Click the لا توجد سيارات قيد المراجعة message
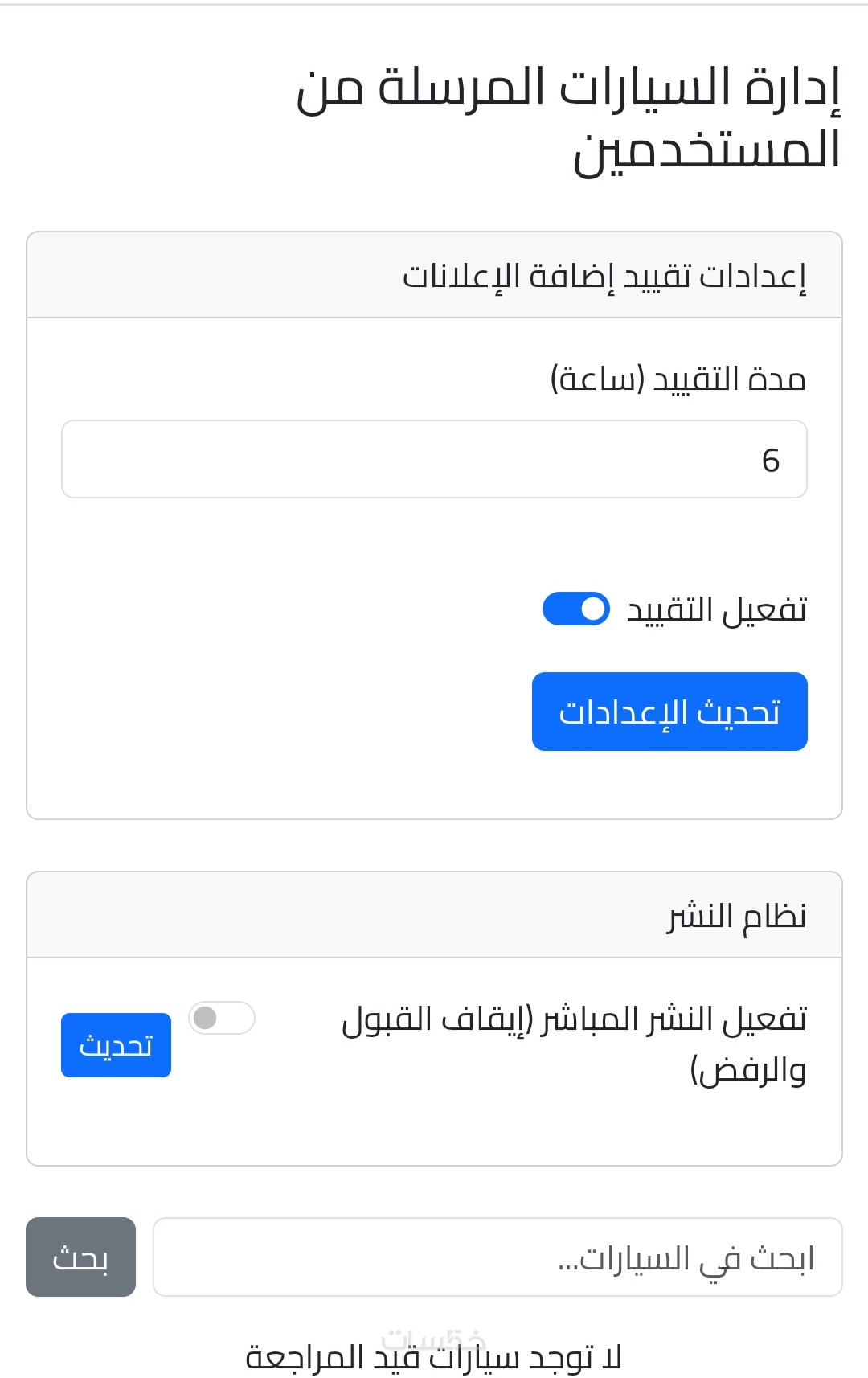Image resolution: width=868 pixels, height=1378 pixels. [x=434, y=1359]
